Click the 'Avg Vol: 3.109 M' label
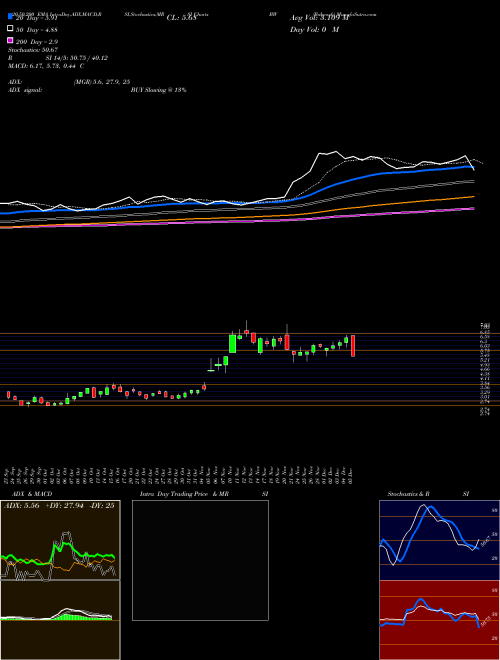This screenshot has height=660, width=500. click(319, 18)
